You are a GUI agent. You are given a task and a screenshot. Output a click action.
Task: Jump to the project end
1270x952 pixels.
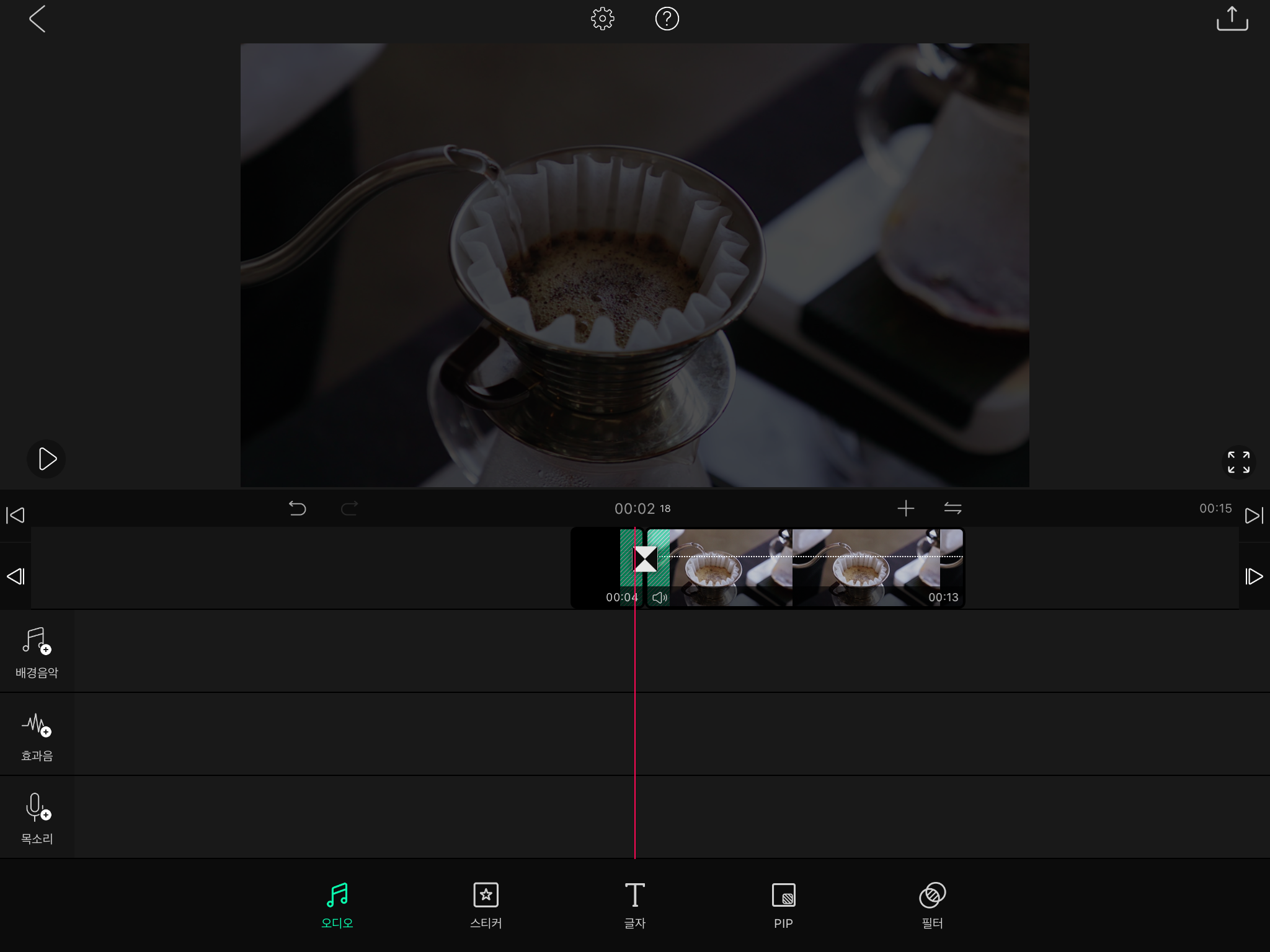1253,515
